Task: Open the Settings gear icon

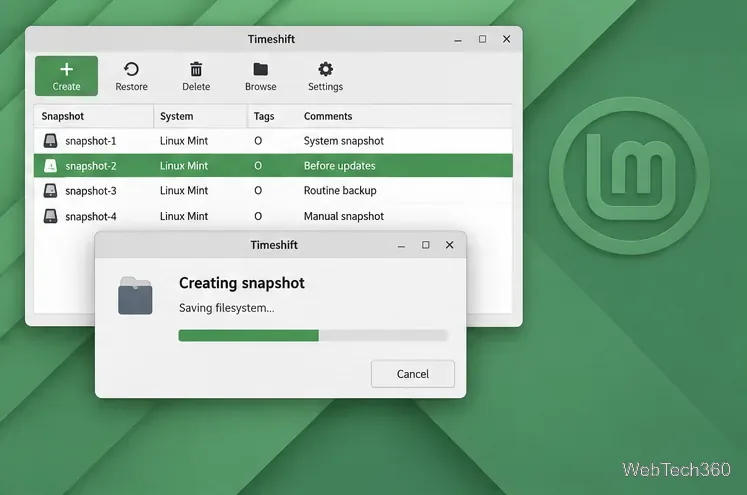Action: click(x=325, y=69)
